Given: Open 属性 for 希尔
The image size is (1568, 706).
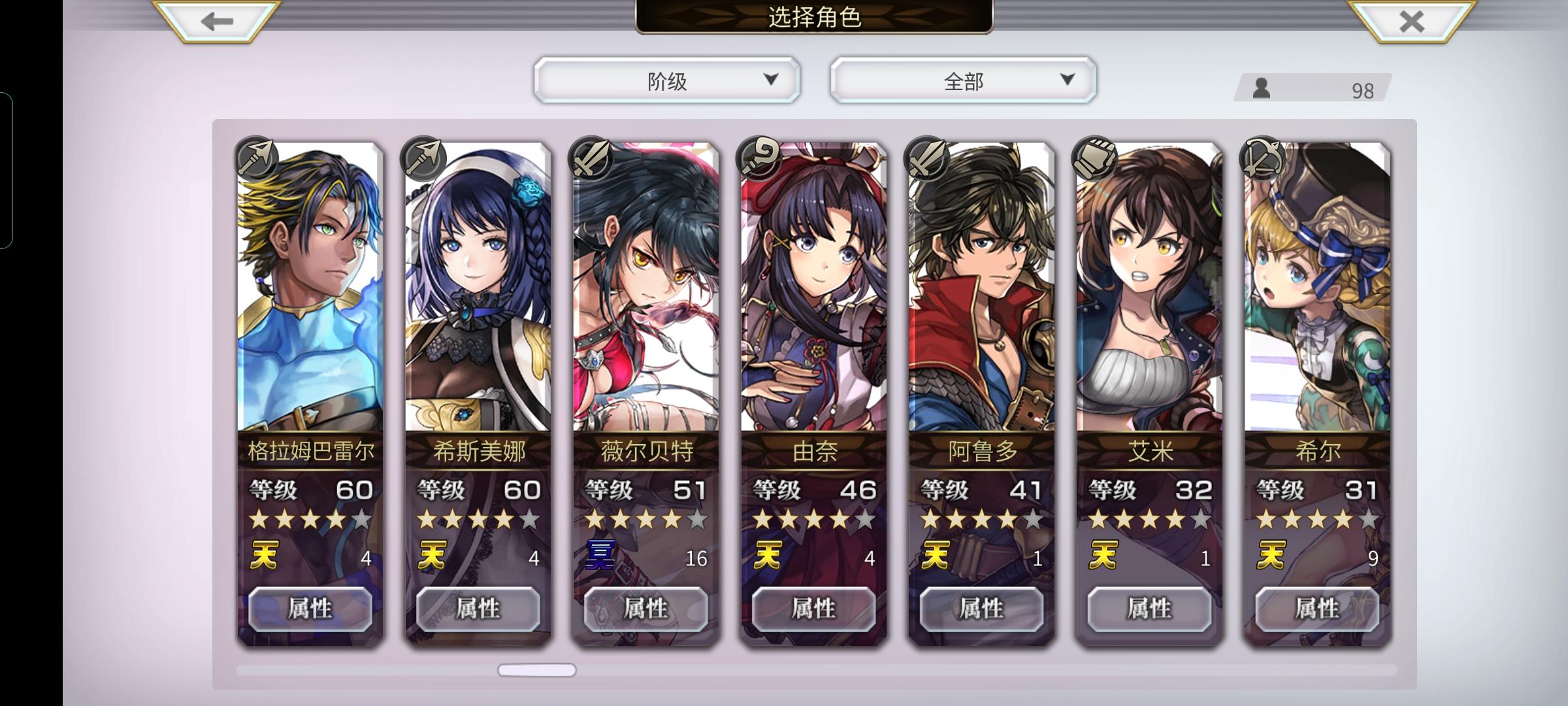Looking at the screenshot, I should [1318, 609].
